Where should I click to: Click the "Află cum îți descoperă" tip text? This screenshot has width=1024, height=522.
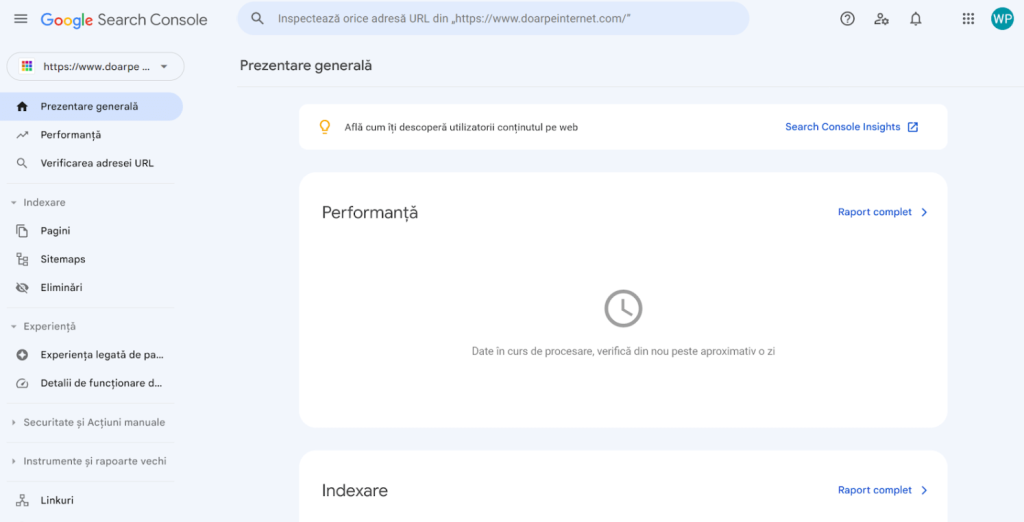tap(461, 127)
